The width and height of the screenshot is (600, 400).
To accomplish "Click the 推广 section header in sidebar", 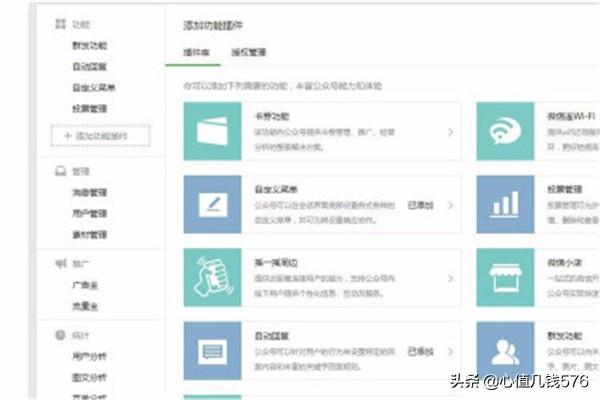I will point(81,264).
